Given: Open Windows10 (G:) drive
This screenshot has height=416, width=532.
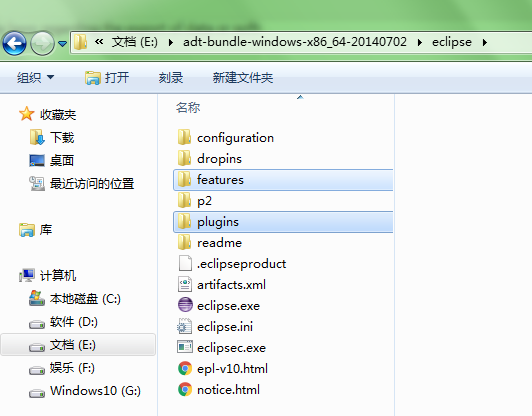Looking at the screenshot, I should 95,391.
